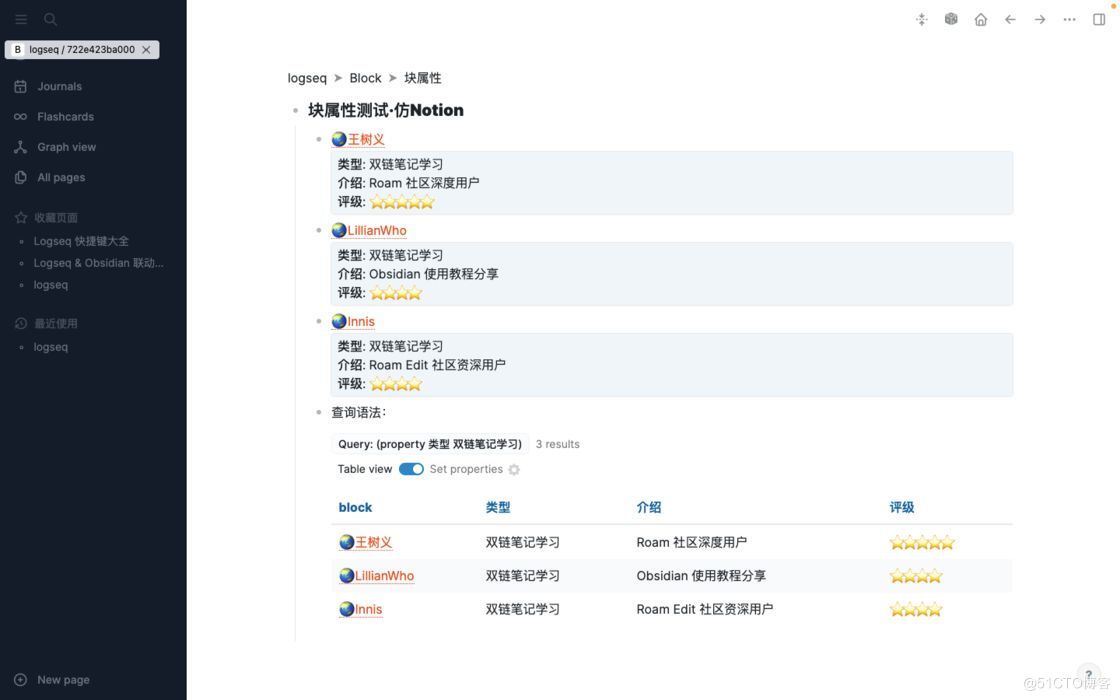Sort table by block column header
The image size is (1120, 700).
(355, 507)
